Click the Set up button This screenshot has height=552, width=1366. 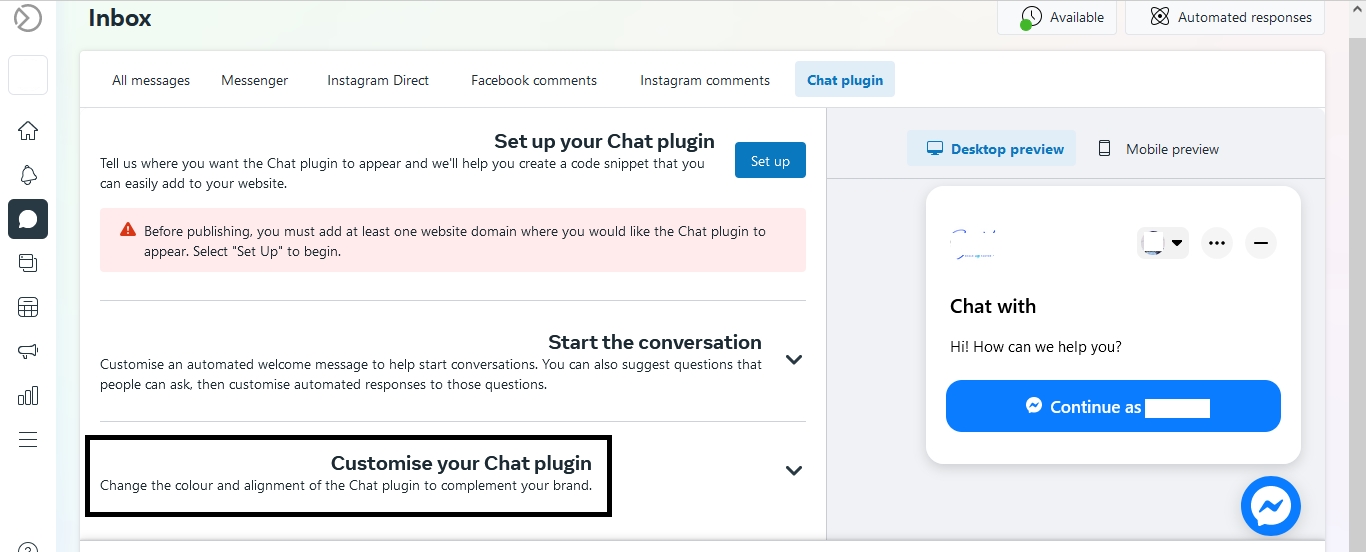pos(770,161)
